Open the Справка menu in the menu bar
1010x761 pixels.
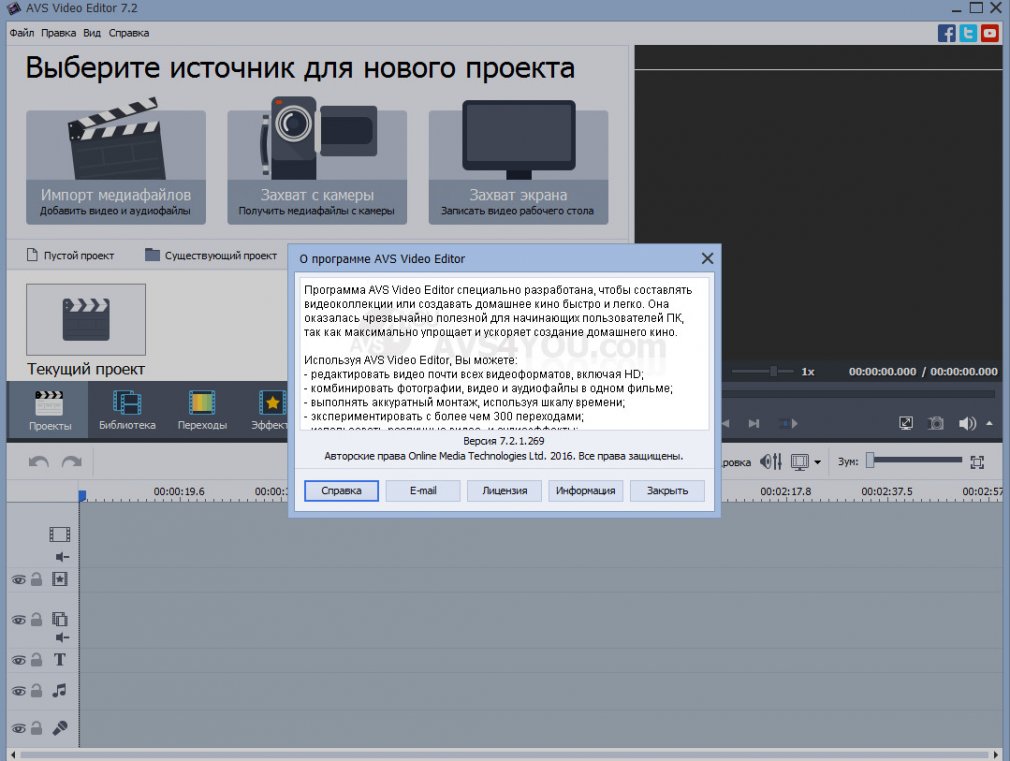coord(129,33)
